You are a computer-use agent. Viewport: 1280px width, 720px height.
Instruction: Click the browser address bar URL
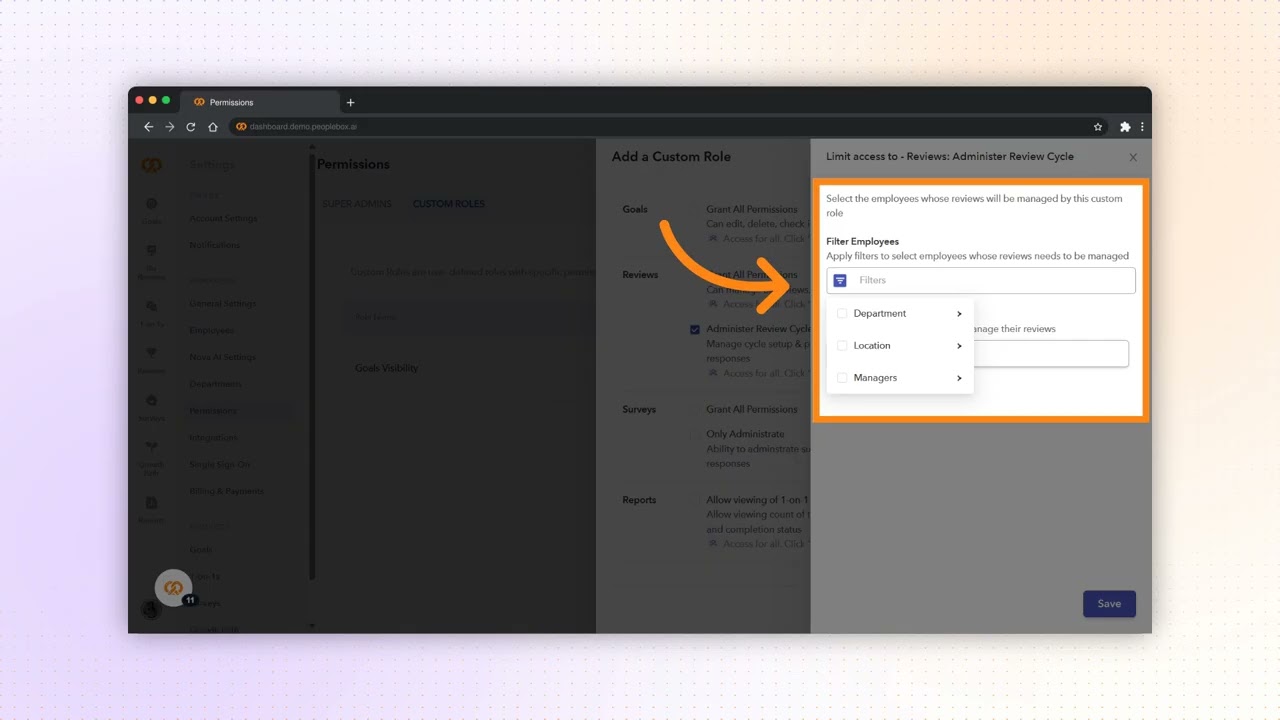[x=303, y=127]
